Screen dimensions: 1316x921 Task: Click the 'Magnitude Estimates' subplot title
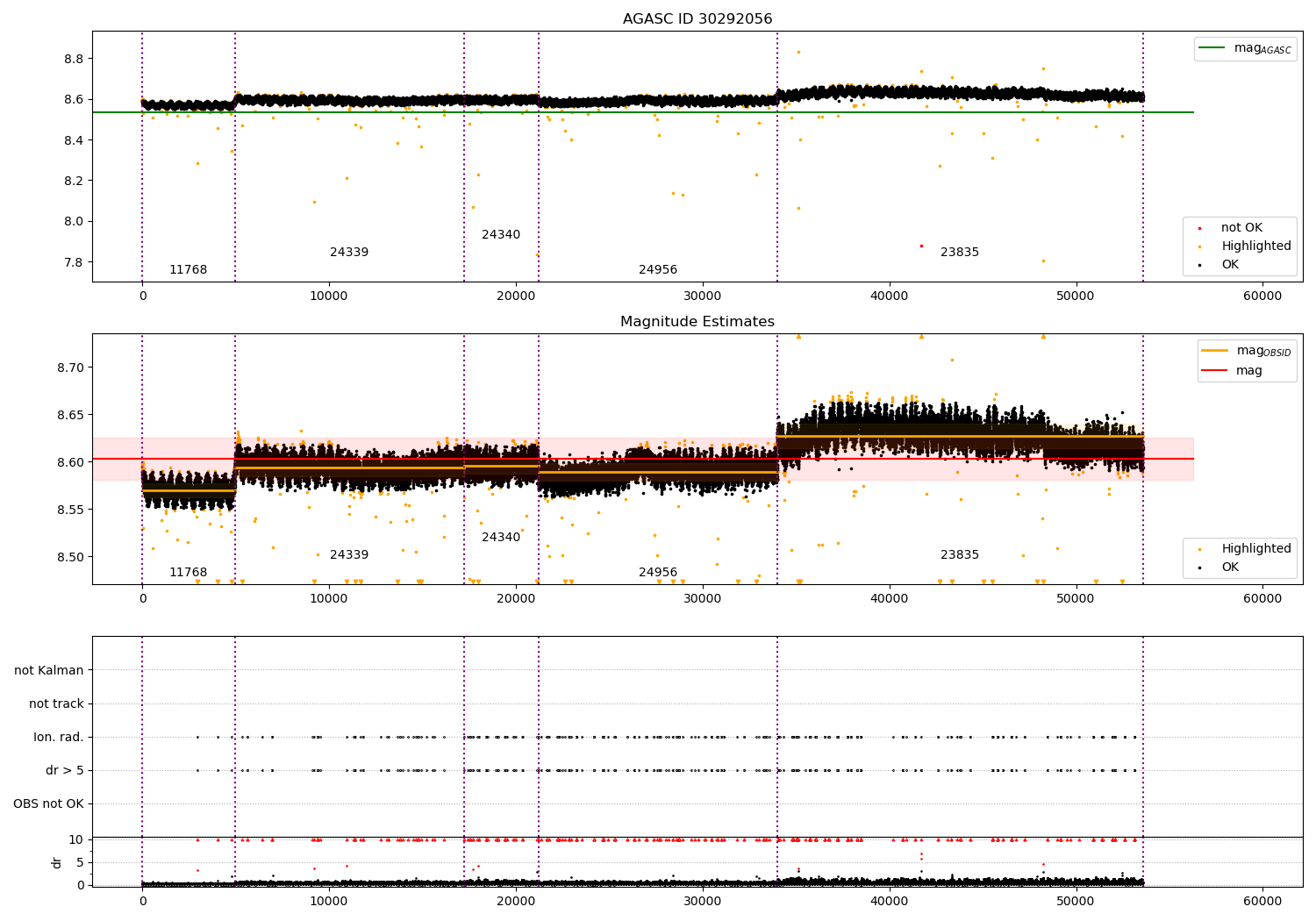[697, 321]
